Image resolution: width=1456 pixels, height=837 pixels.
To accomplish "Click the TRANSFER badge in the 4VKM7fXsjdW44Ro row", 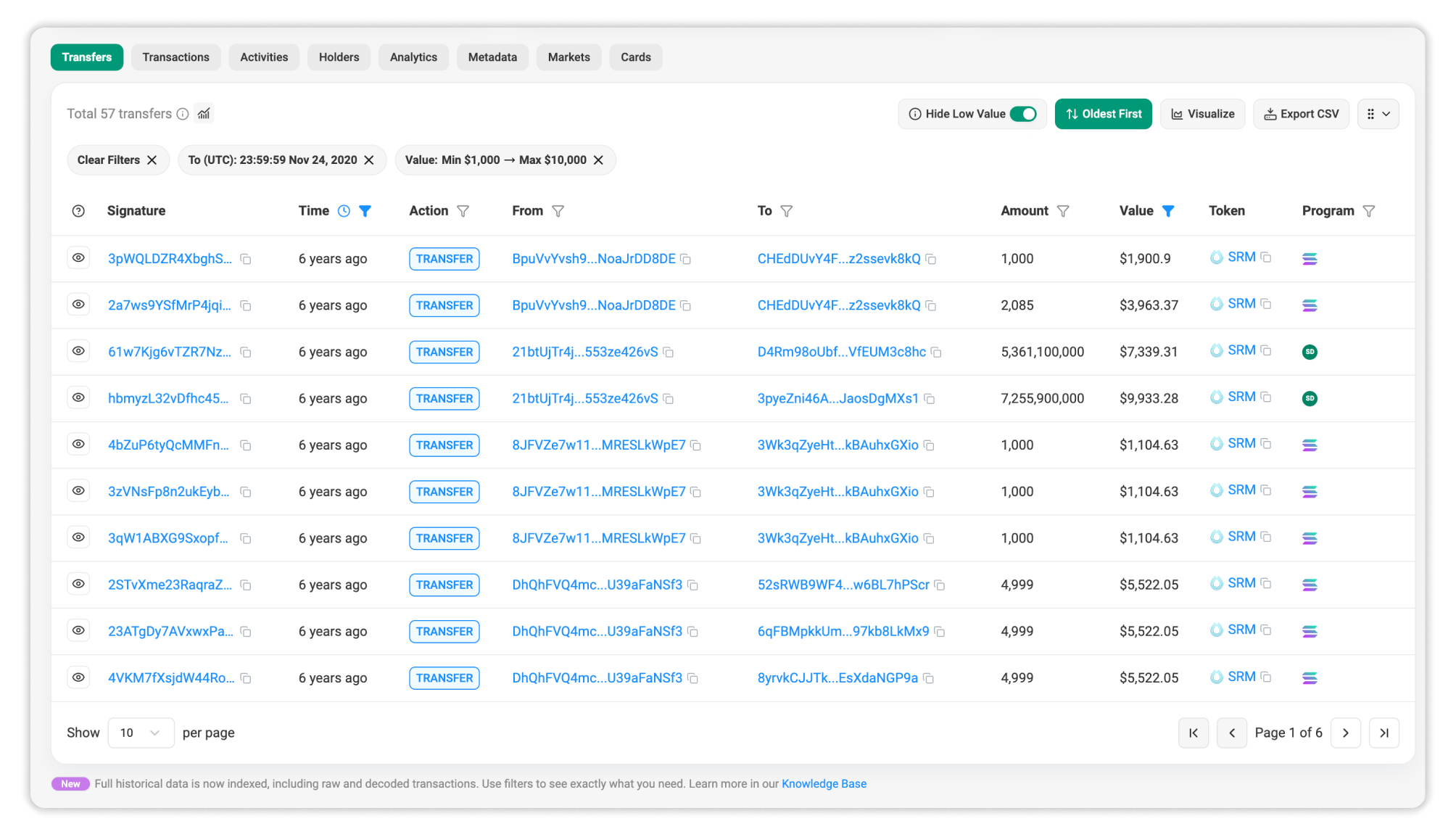I will click(x=444, y=678).
